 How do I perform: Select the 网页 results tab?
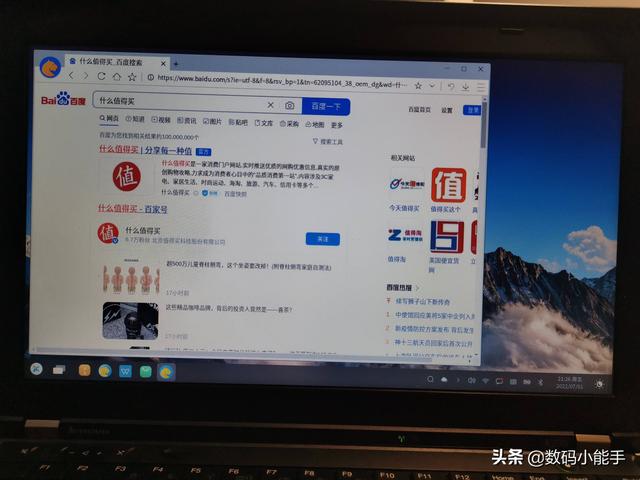pos(109,118)
